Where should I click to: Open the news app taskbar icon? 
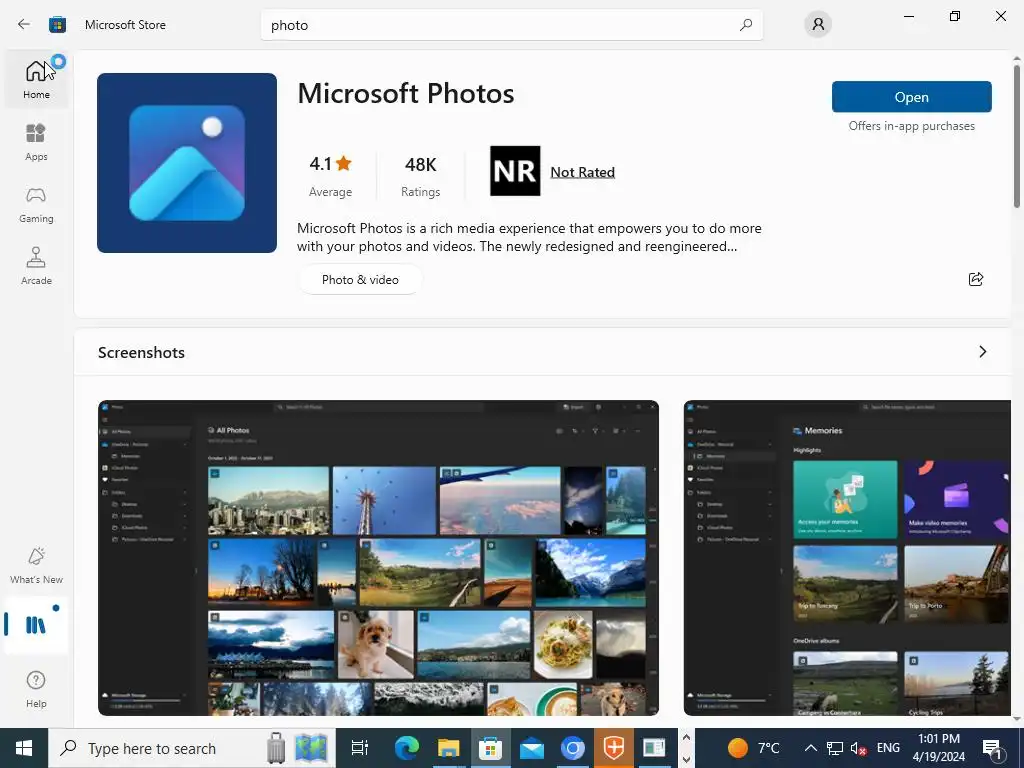pos(654,748)
